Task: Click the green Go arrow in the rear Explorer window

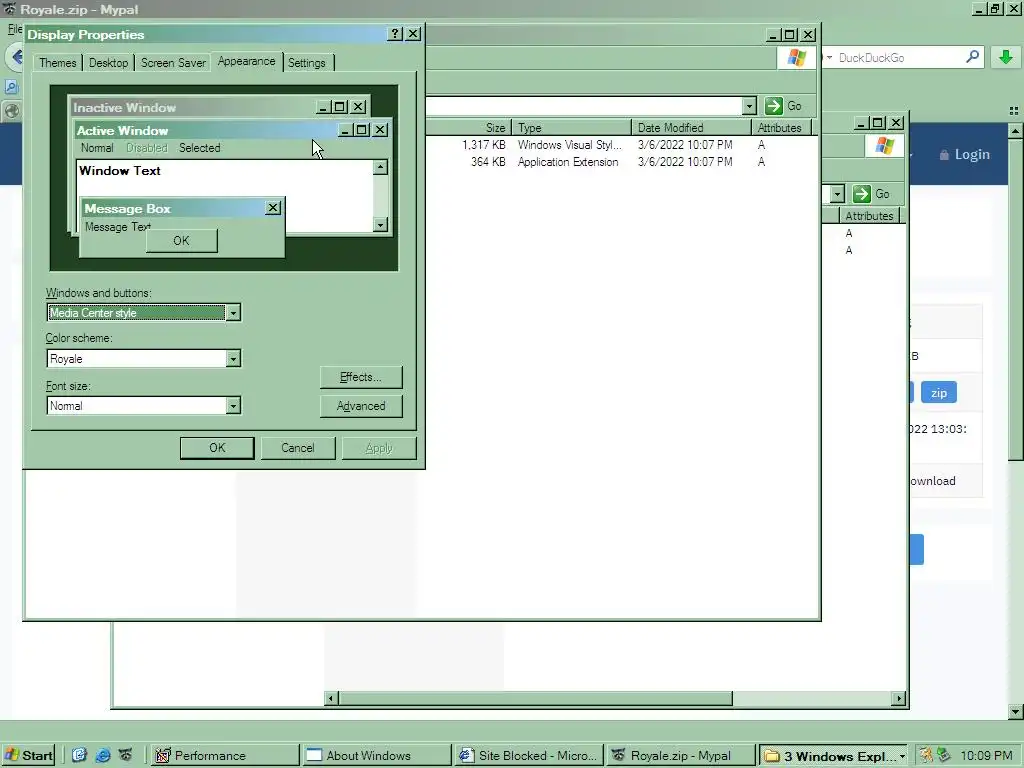Action: pos(862,194)
